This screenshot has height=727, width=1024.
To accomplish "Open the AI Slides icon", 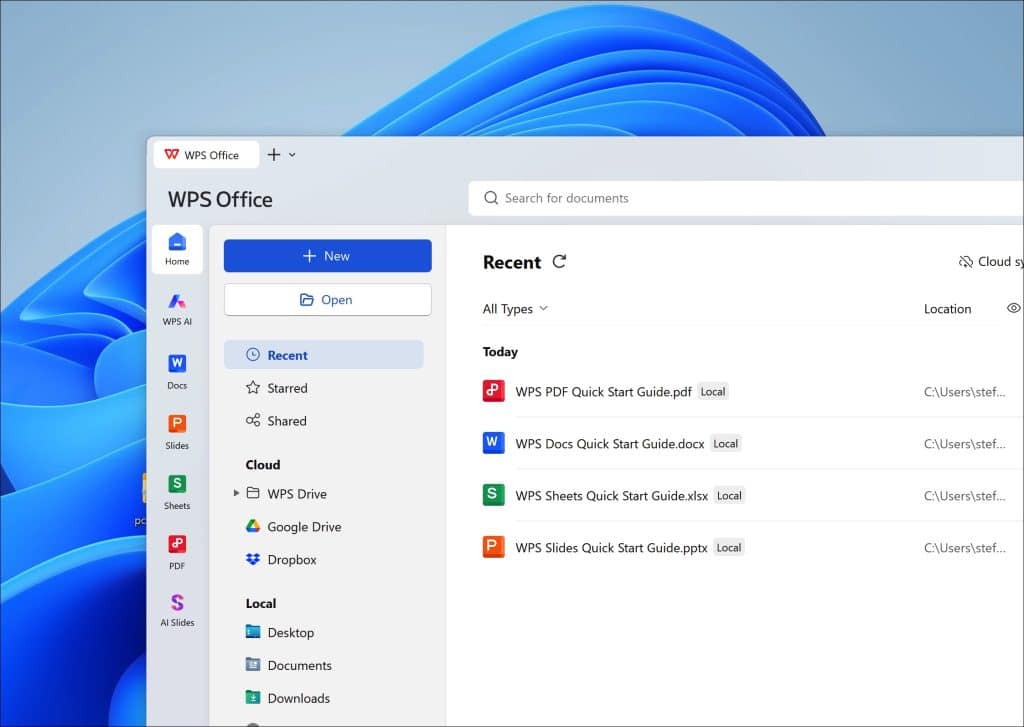I will click(177, 607).
